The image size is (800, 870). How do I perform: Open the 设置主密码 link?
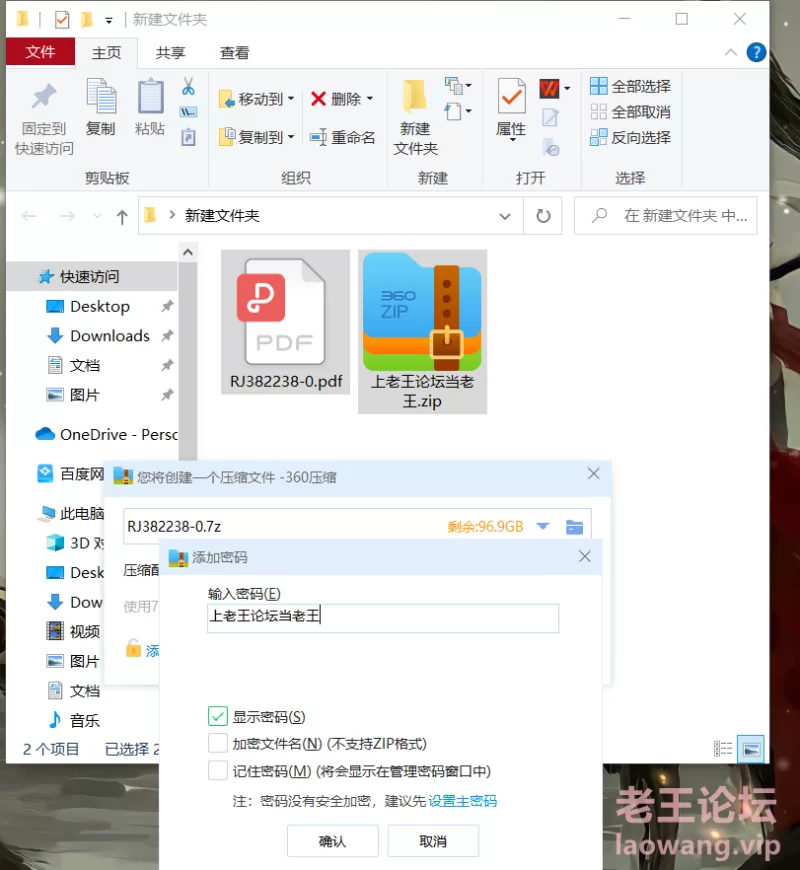tap(463, 801)
